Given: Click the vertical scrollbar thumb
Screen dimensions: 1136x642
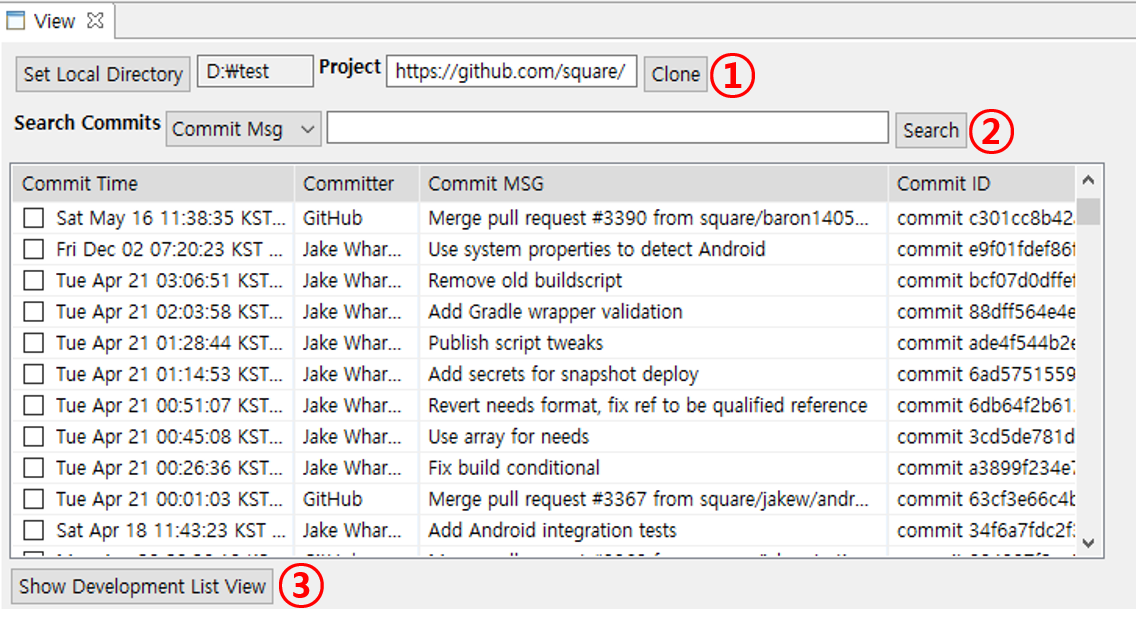Looking at the screenshot, I should 1088,211.
